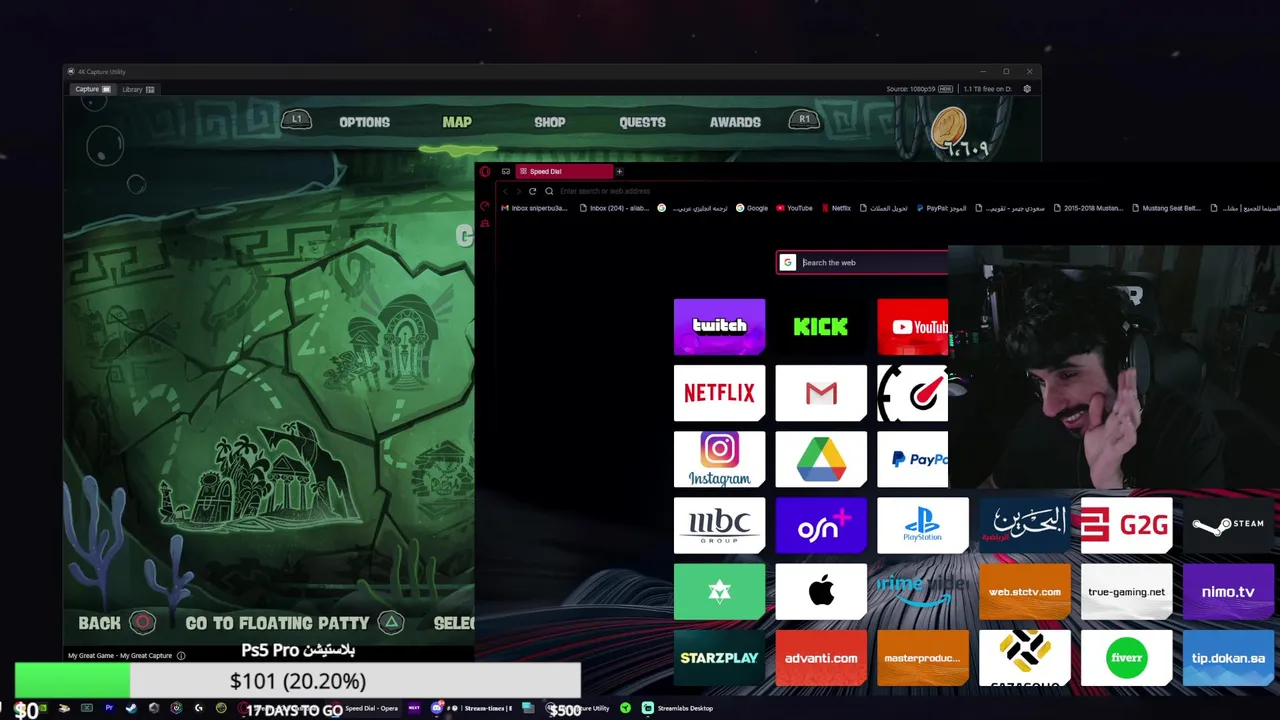
Task: Open the G2G speed dial tile
Action: [1126, 525]
